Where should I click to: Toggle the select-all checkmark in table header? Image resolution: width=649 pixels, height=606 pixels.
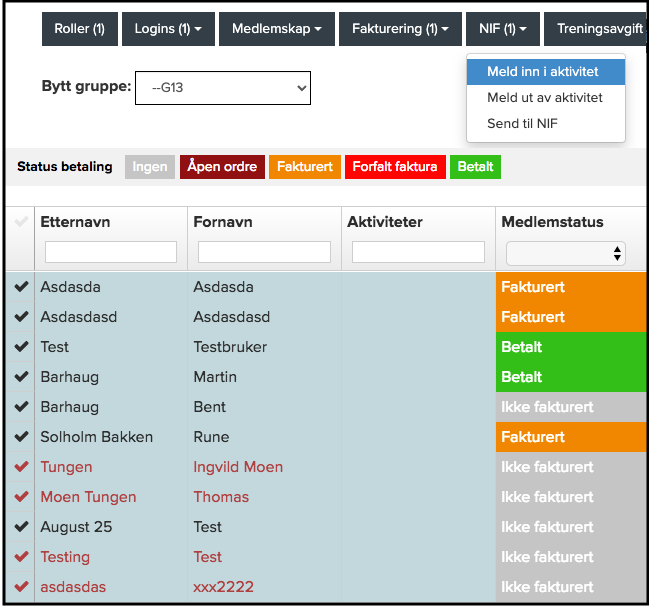[x=21, y=222]
